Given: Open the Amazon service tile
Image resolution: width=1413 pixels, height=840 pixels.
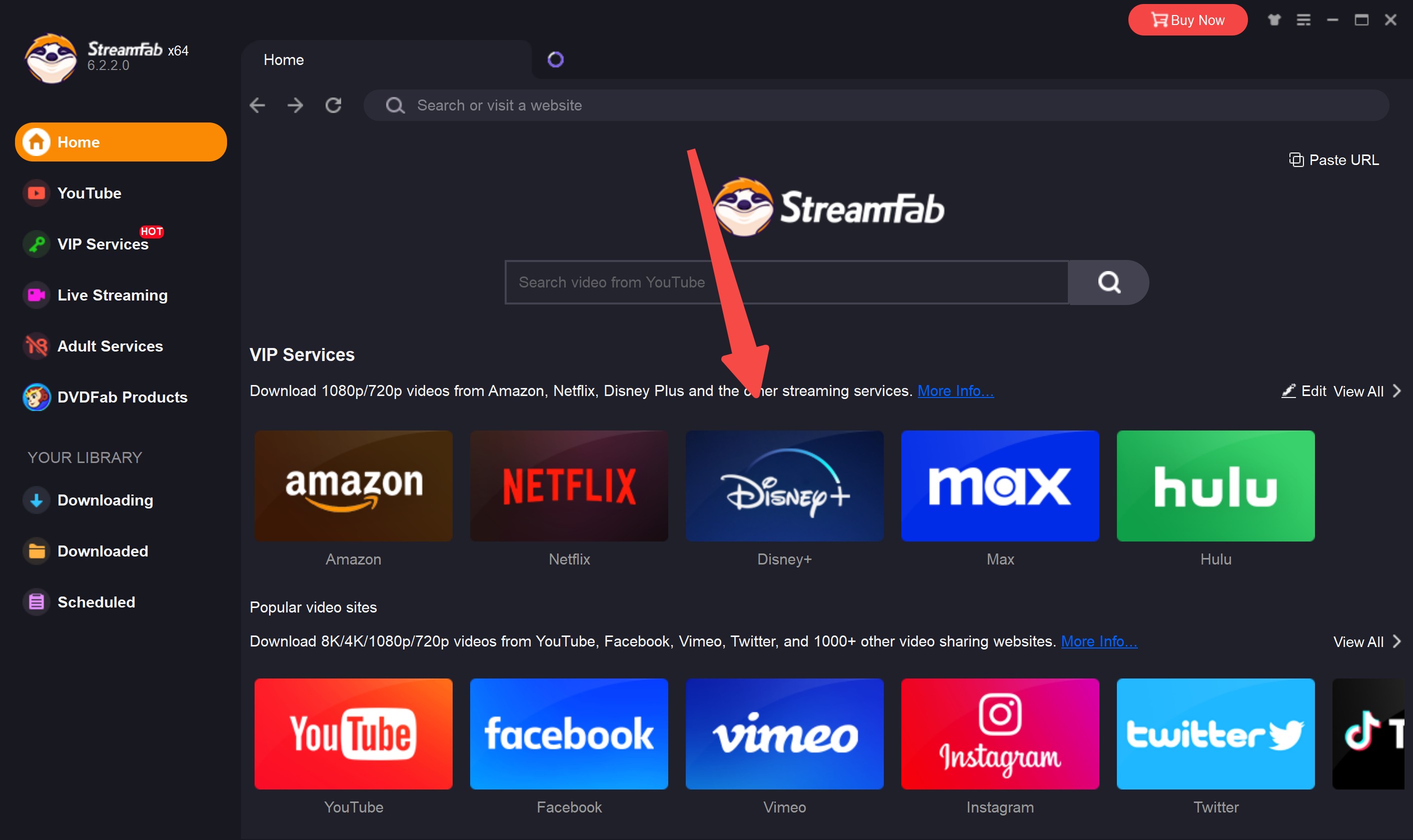Looking at the screenshot, I should click(353, 485).
